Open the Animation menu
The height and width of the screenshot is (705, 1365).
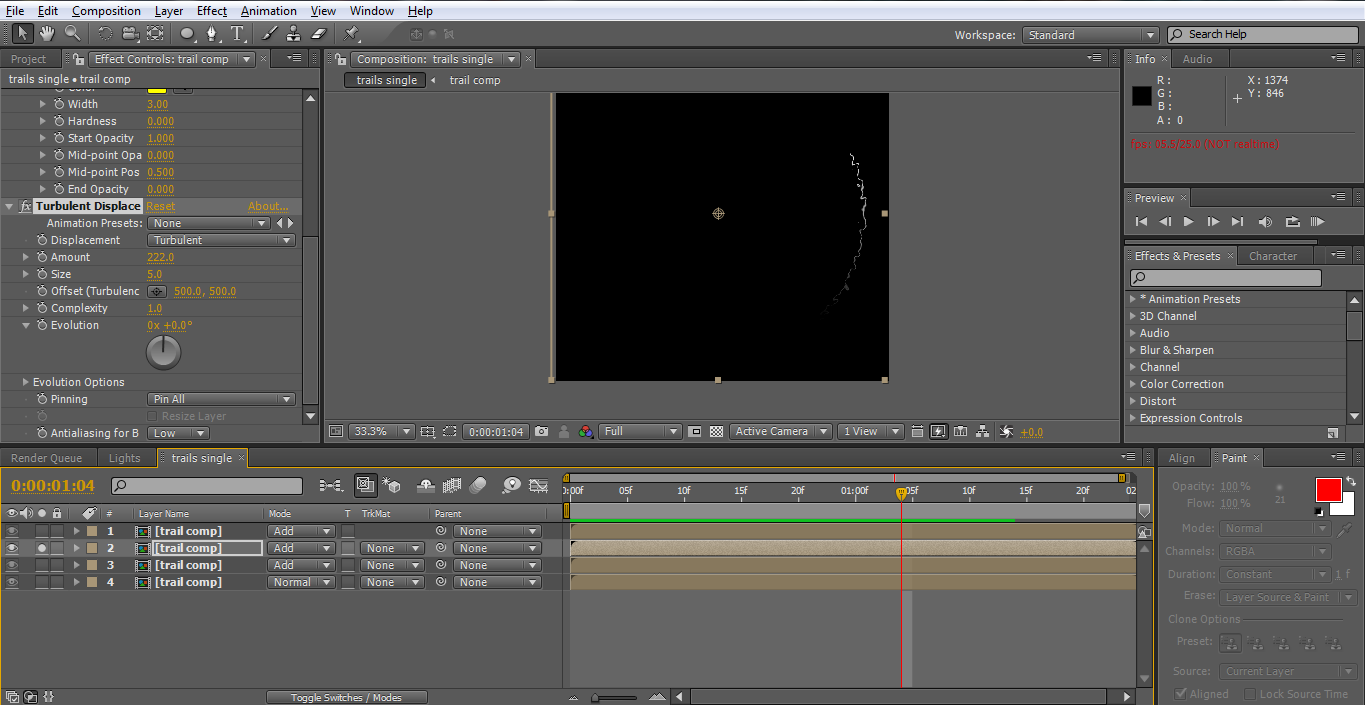269,11
